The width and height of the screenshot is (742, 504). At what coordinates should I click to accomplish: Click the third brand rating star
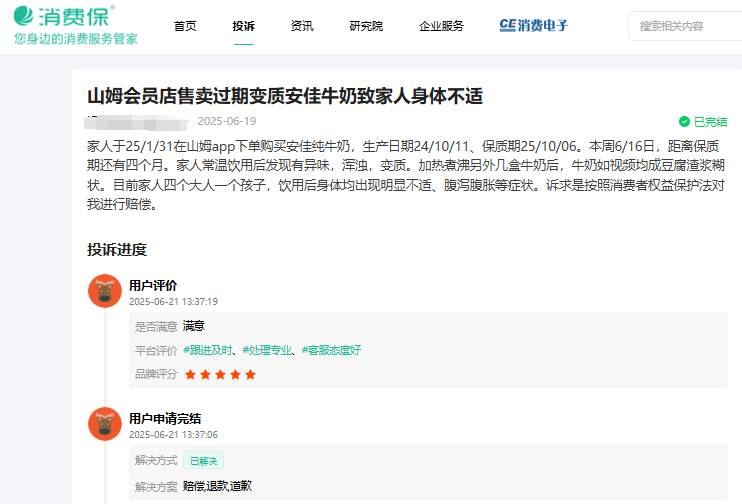[x=221, y=375]
